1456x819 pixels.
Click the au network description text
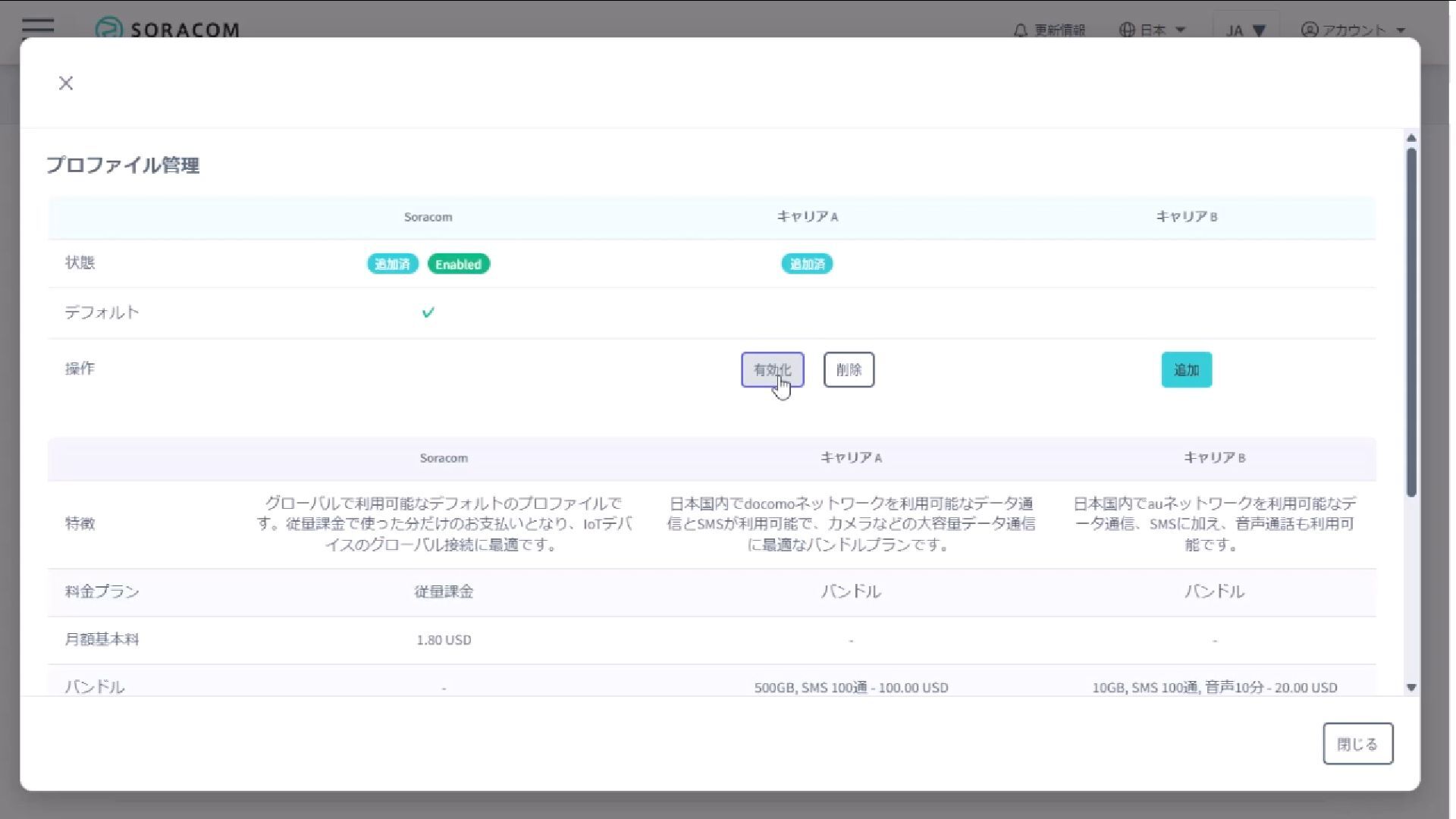click(x=1214, y=524)
